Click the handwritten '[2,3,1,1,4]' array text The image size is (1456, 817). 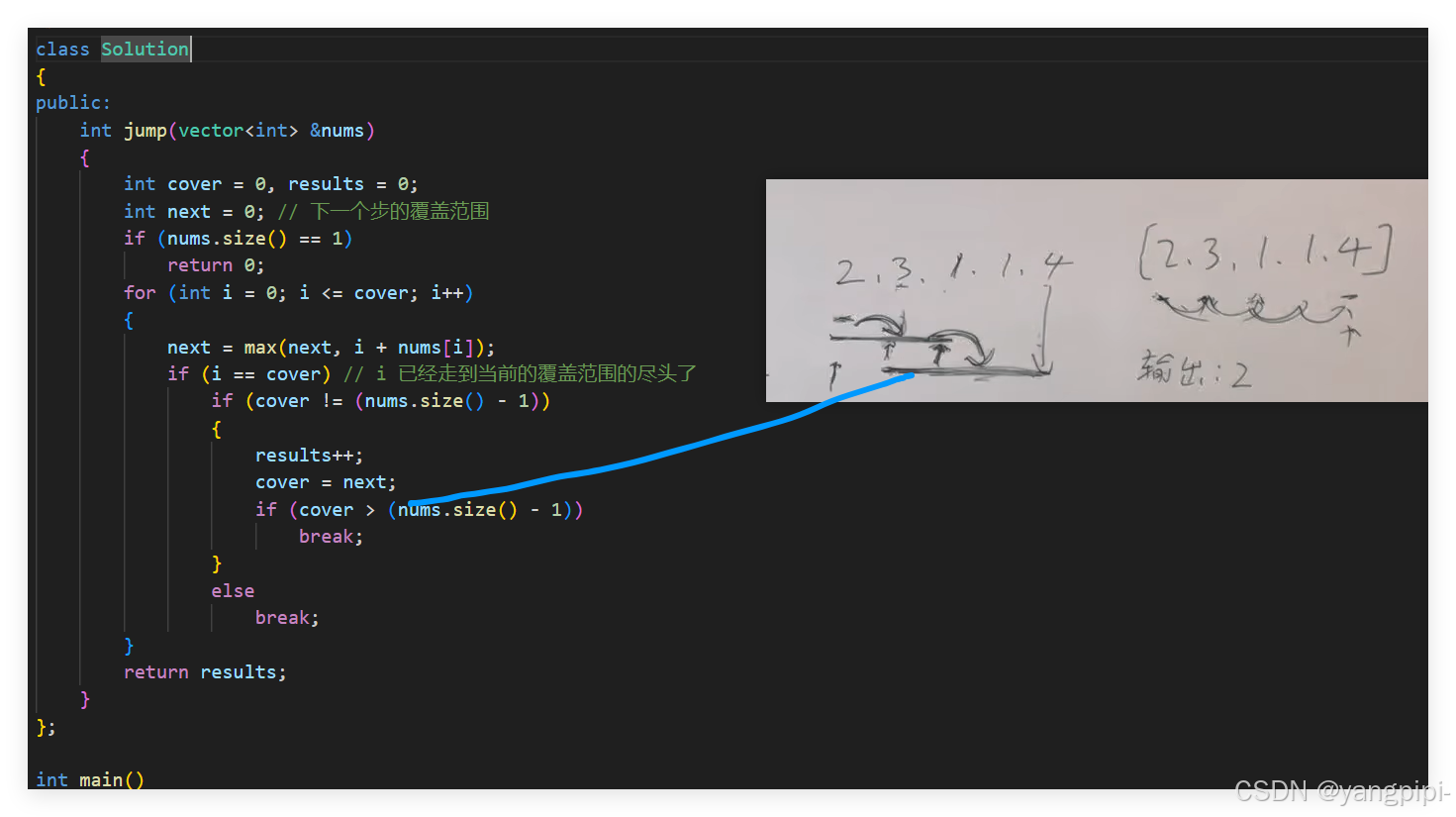click(x=1266, y=253)
